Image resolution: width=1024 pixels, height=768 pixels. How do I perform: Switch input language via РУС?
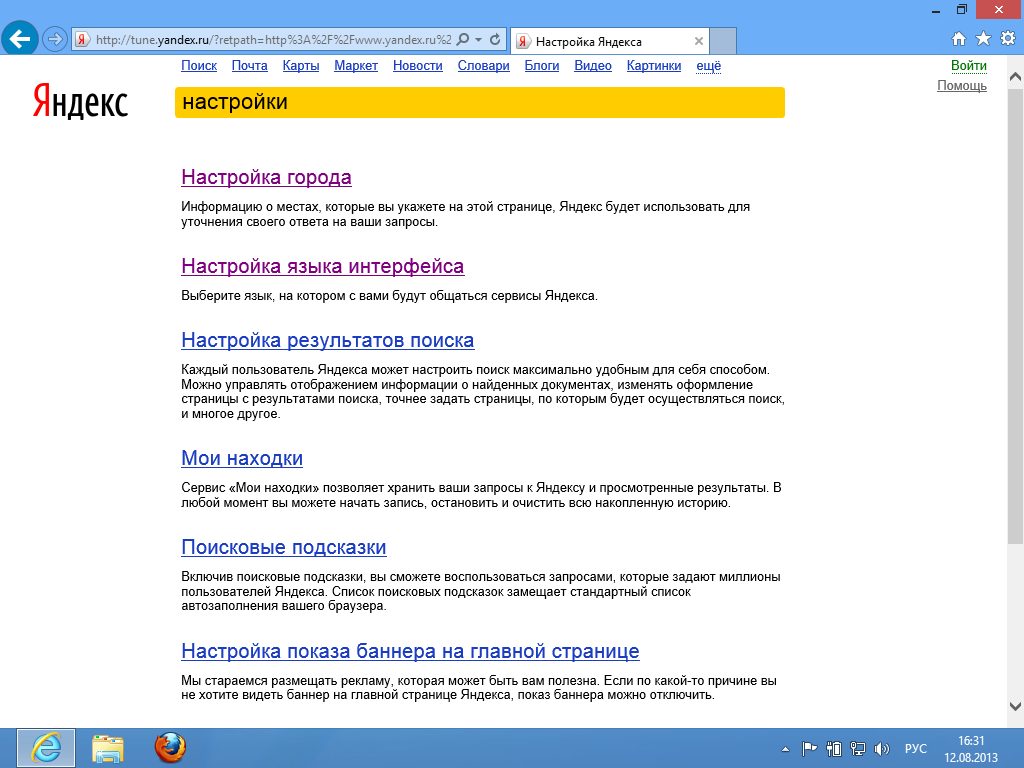[916, 748]
